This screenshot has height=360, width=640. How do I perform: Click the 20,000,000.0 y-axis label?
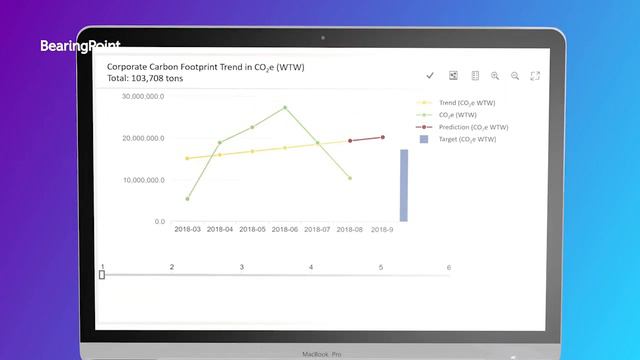pos(143,138)
